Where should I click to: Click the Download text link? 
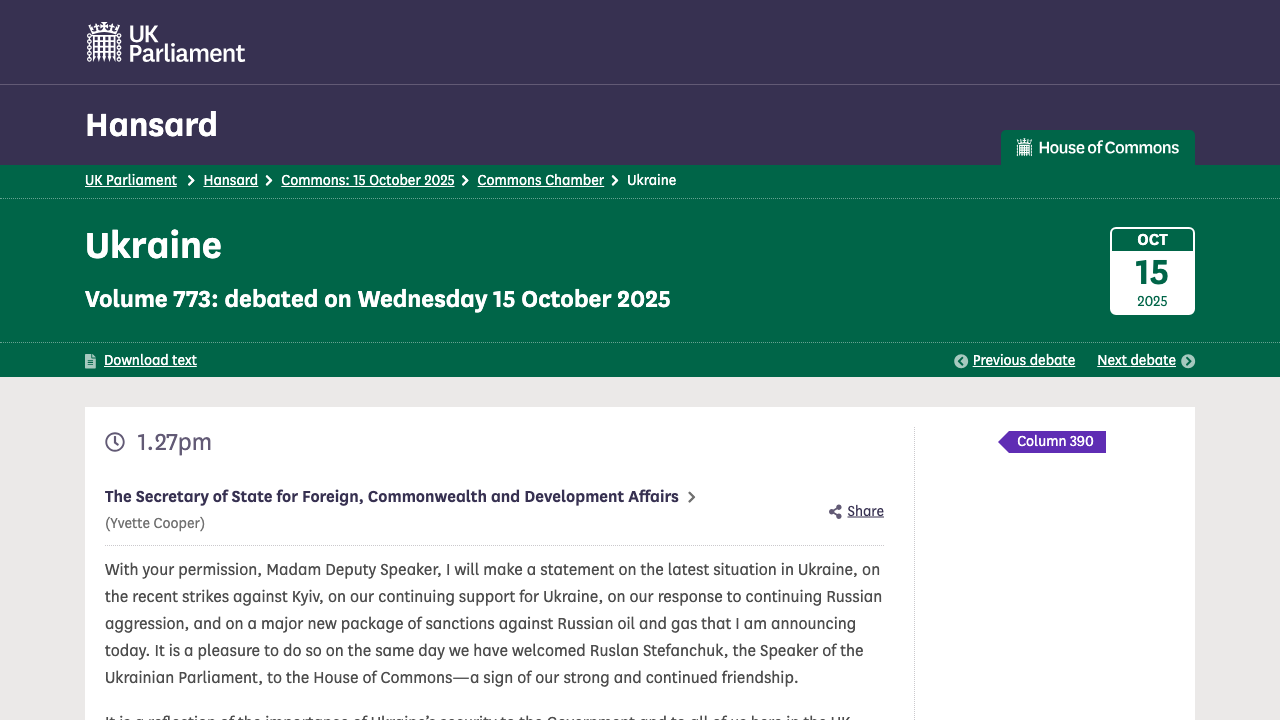pyautogui.click(x=150, y=361)
